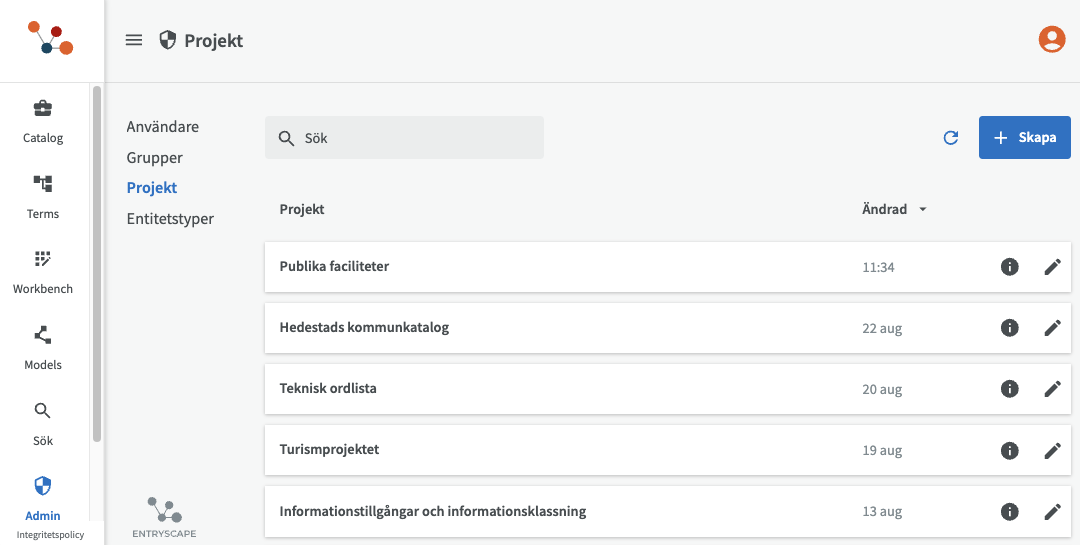Viewport: 1080px width, 545px height.
Task: Click the Skapa button
Action: point(1024,138)
